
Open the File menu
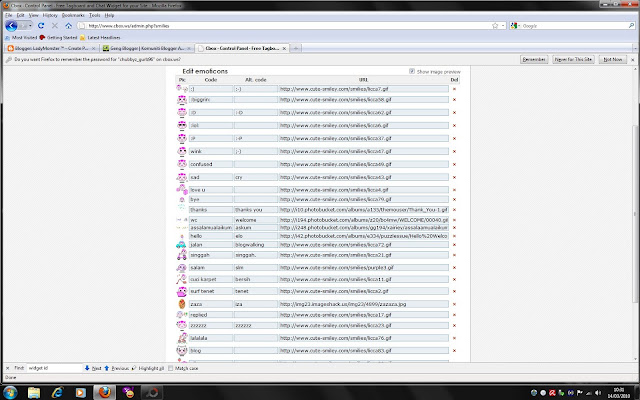coord(9,15)
